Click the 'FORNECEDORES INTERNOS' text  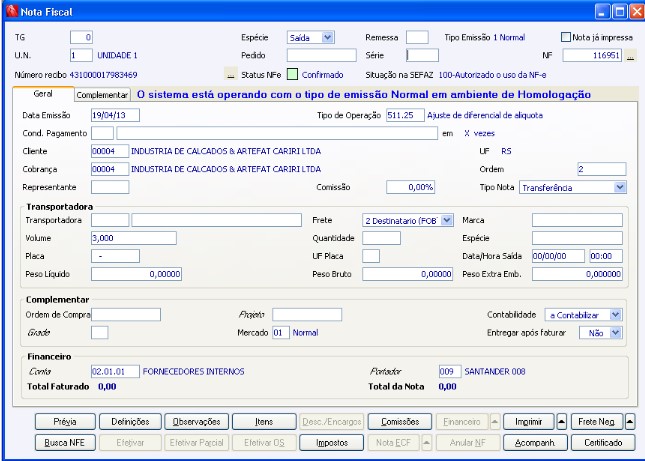[x=193, y=372]
